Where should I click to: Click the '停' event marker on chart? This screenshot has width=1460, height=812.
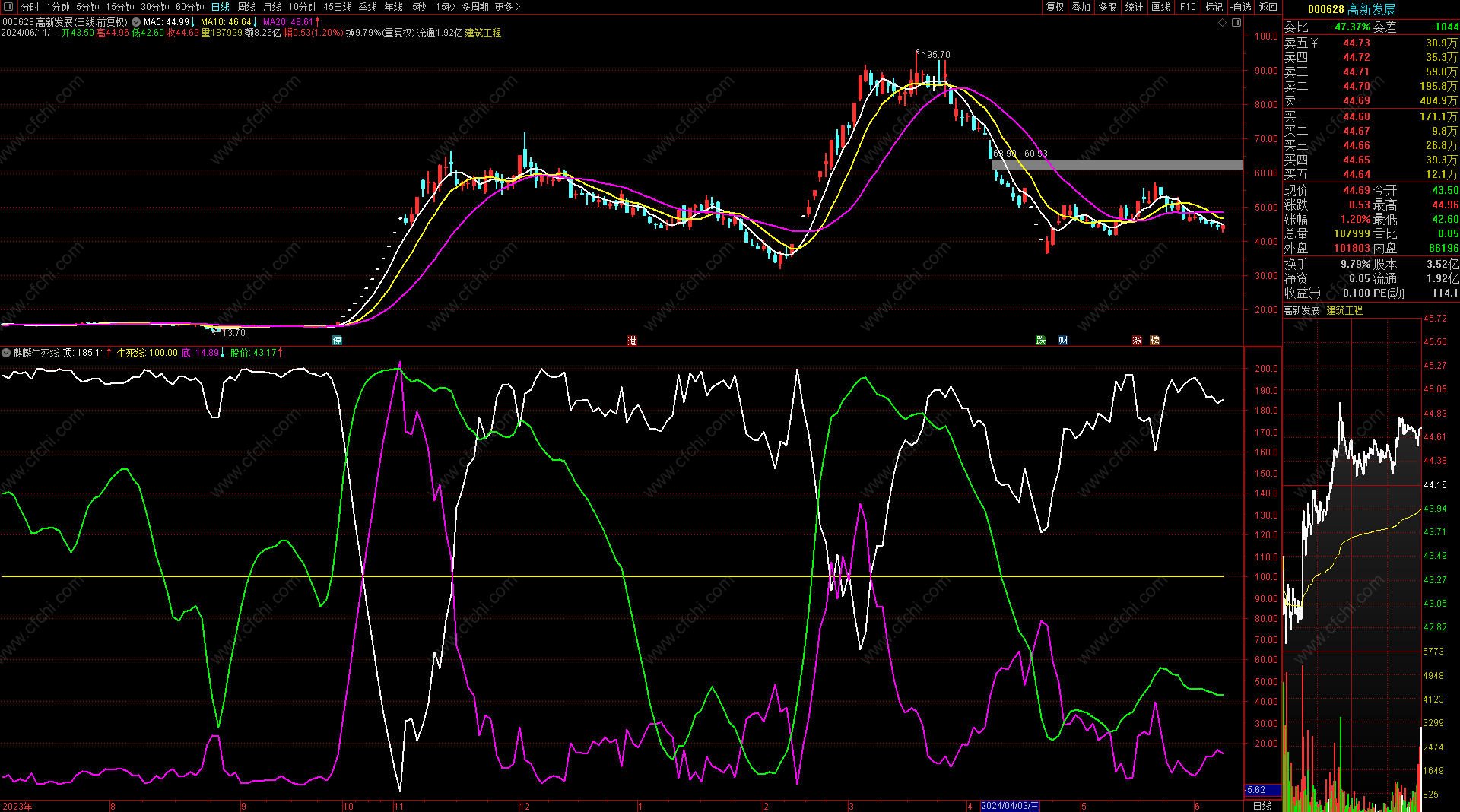click(337, 341)
